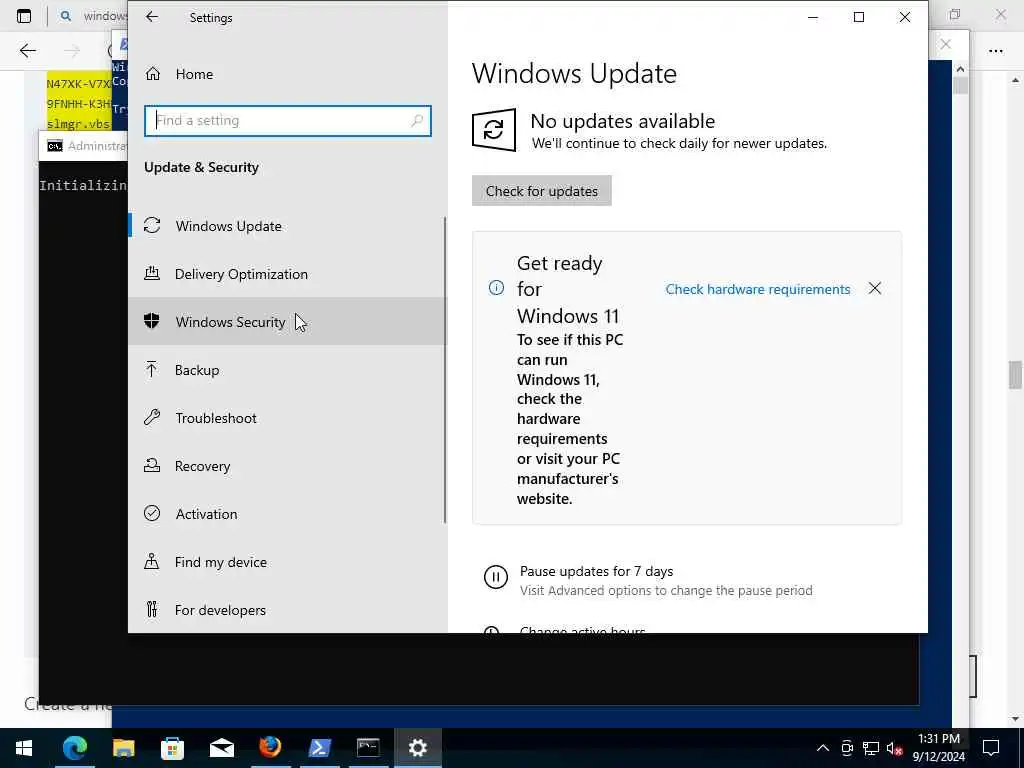Viewport: 1024px width, 768px height.
Task: Click the search magnifier in Find a setting
Action: pos(417,121)
